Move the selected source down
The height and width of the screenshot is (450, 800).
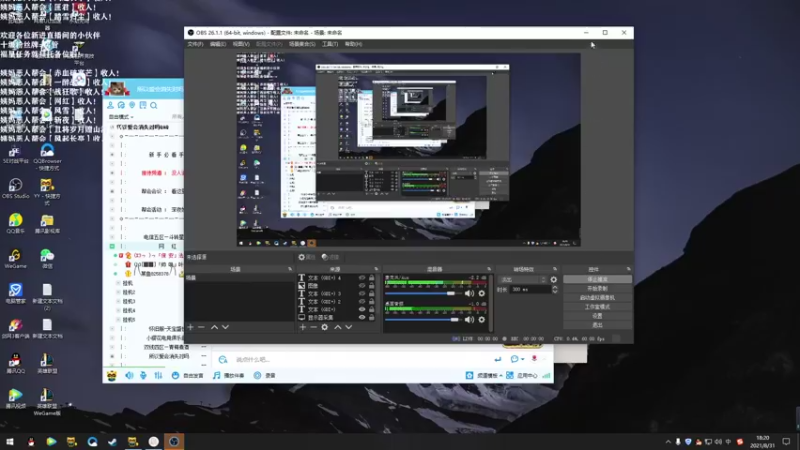pyautogui.click(x=348, y=327)
